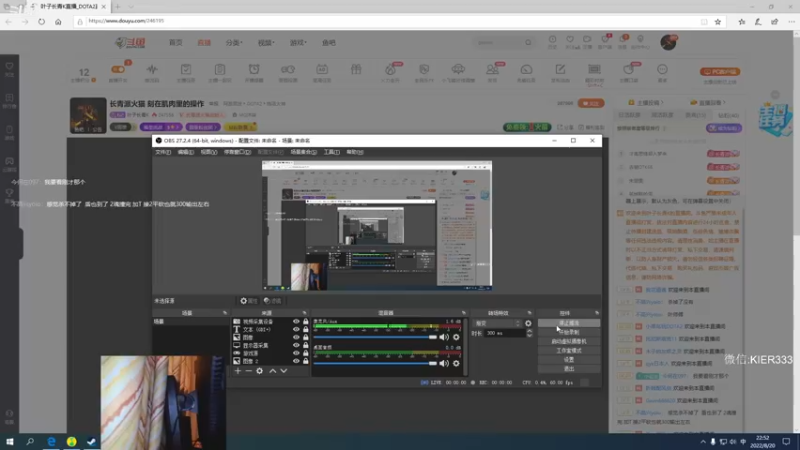This screenshot has width=800, height=450.
Task: Click the heart icon in the Douyu left sidebar
Action: point(9,66)
